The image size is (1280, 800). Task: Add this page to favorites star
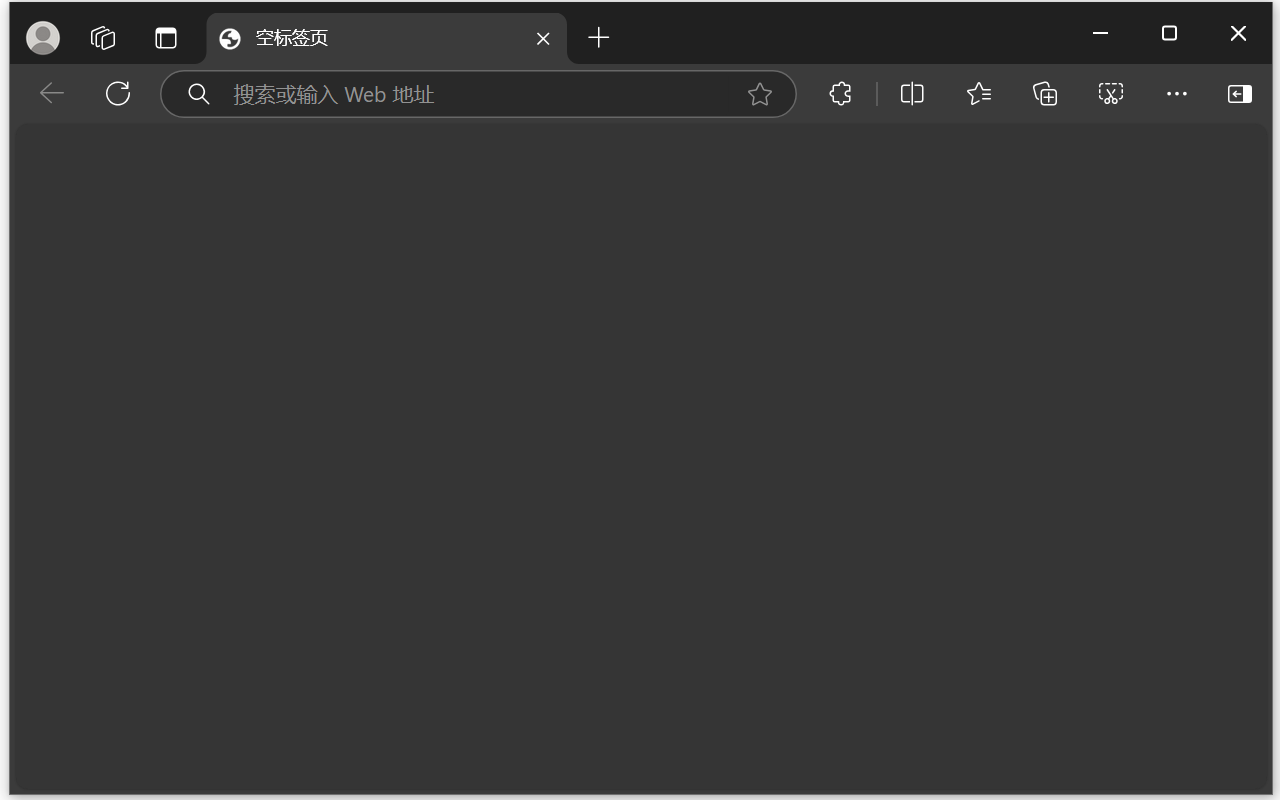(760, 94)
